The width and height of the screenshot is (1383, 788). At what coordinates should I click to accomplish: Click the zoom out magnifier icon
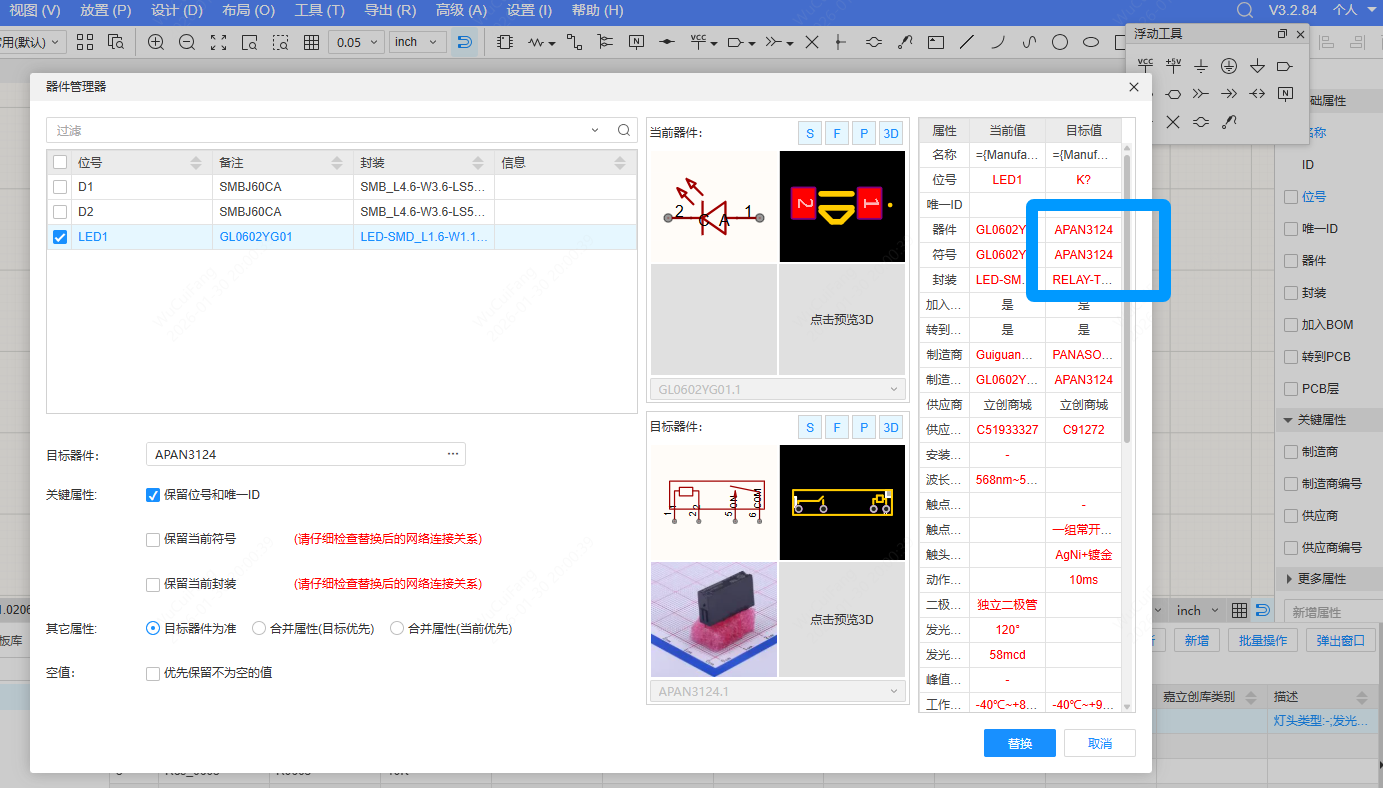[x=187, y=42]
